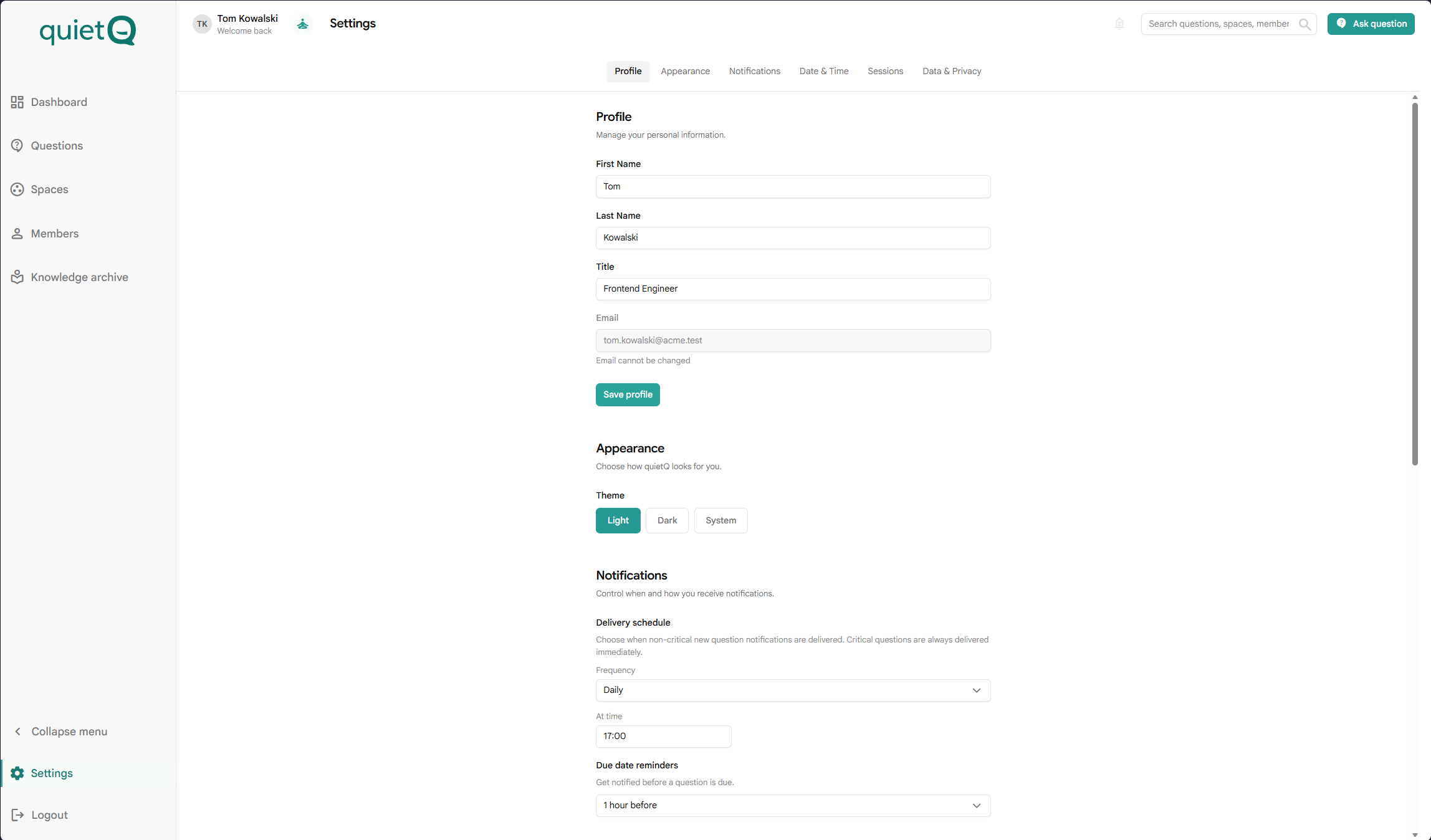The height and width of the screenshot is (840, 1431).
Task: Select the Dark theme
Action: [667, 520]
